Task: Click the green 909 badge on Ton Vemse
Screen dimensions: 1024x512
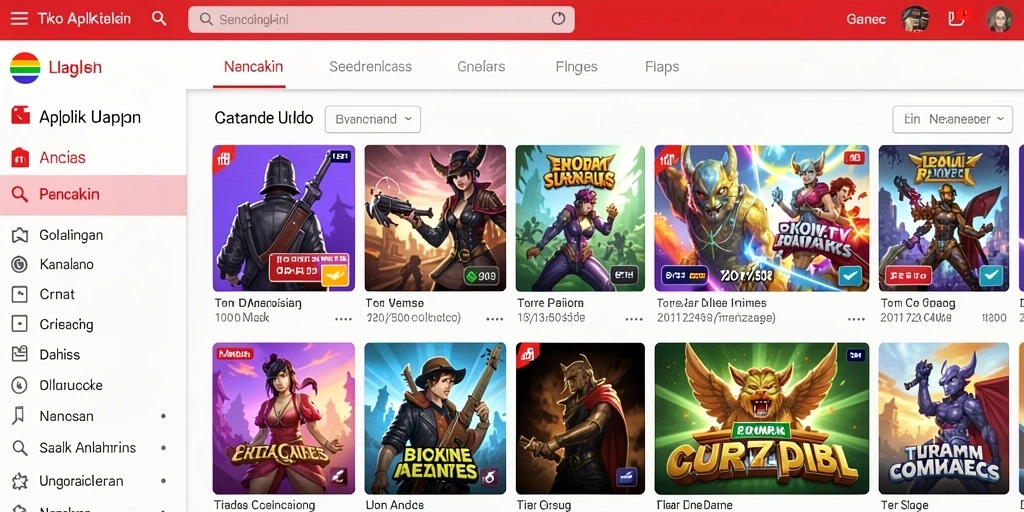Action: click(481, 276)
